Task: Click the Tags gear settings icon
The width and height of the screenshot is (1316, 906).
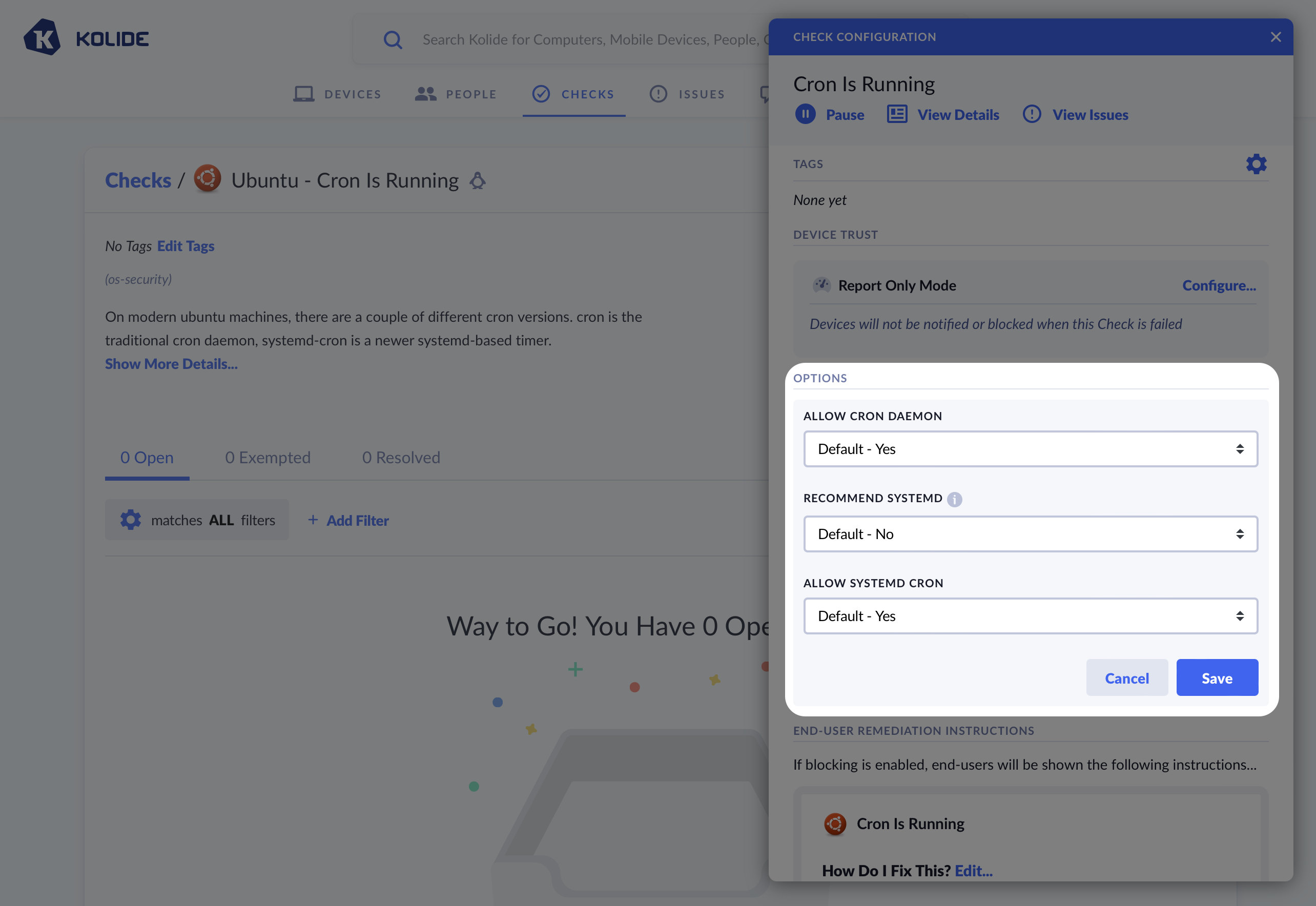Action: (1256, 164)
